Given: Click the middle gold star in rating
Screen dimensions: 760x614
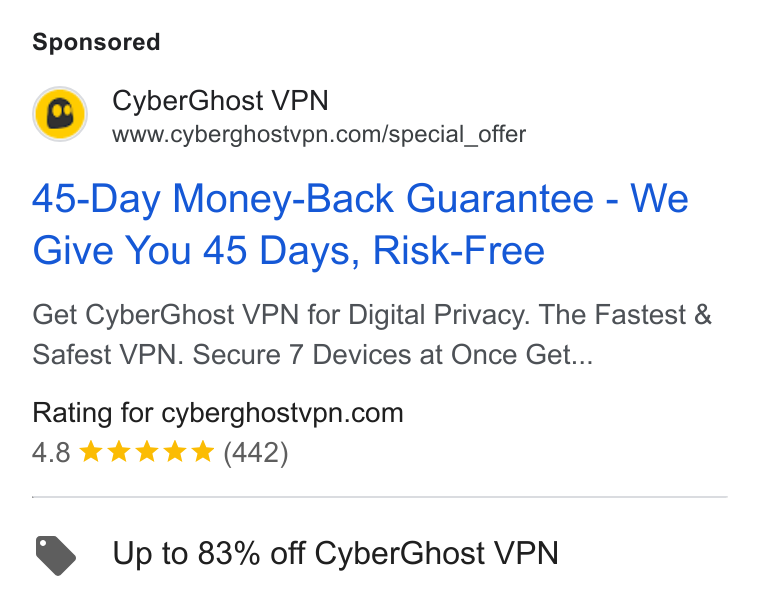Looking at the screenshot, I should tap(147, 452).
